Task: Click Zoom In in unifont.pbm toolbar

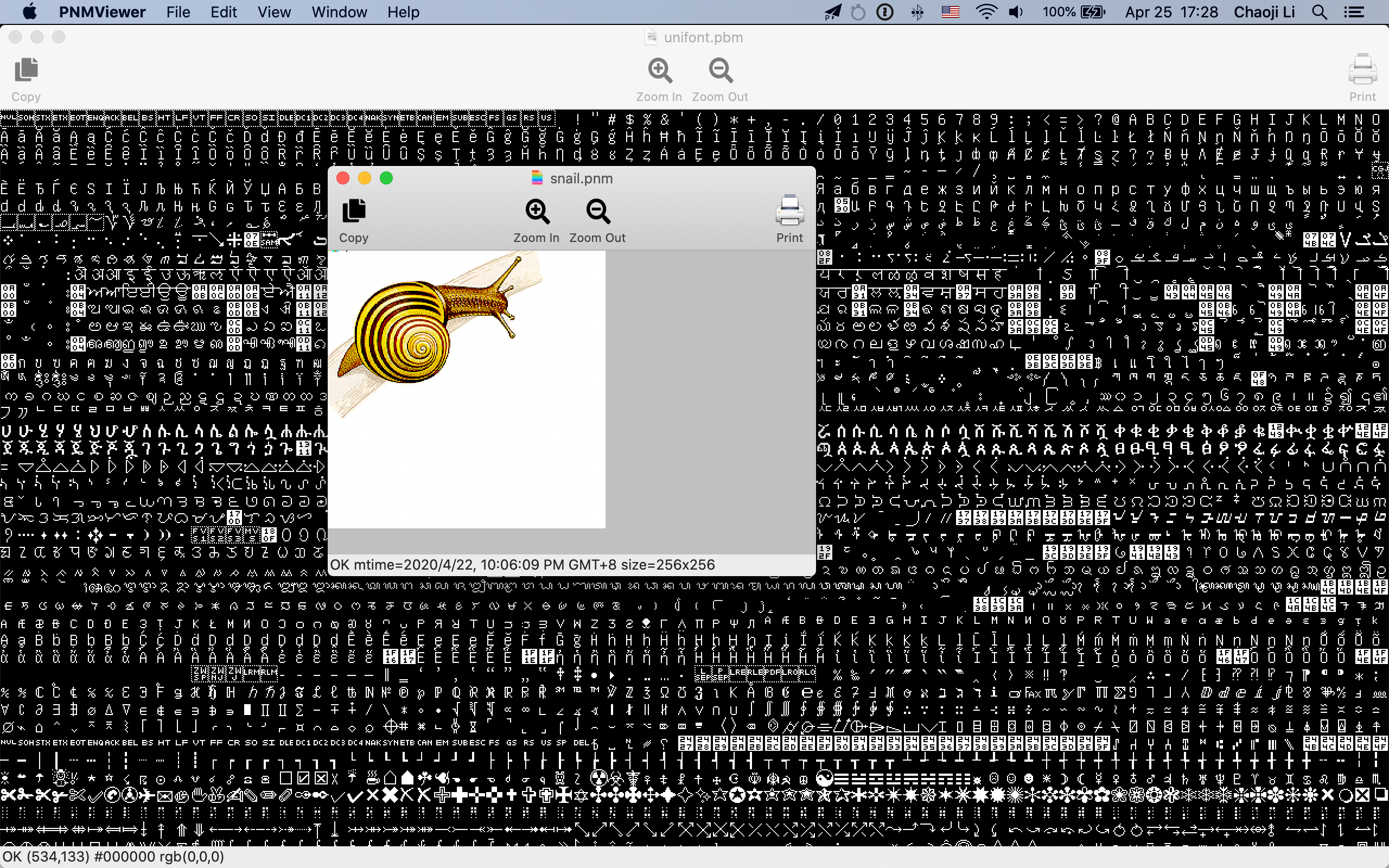Action: (x=659, y=71)
